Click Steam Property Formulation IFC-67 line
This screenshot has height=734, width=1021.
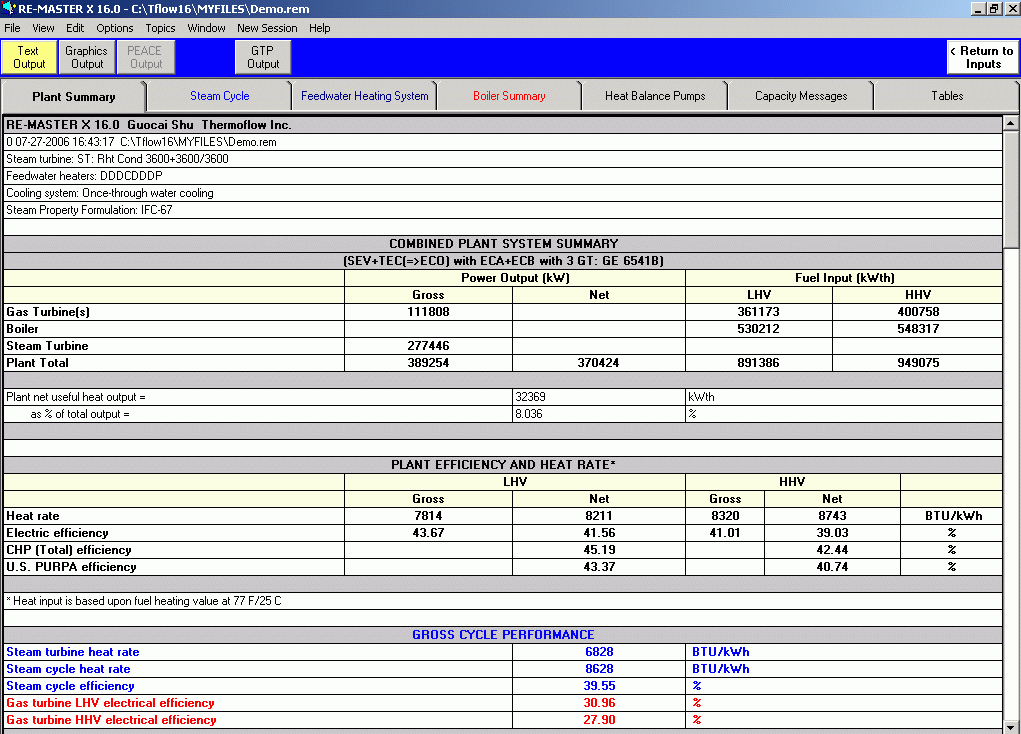point(89,210)
